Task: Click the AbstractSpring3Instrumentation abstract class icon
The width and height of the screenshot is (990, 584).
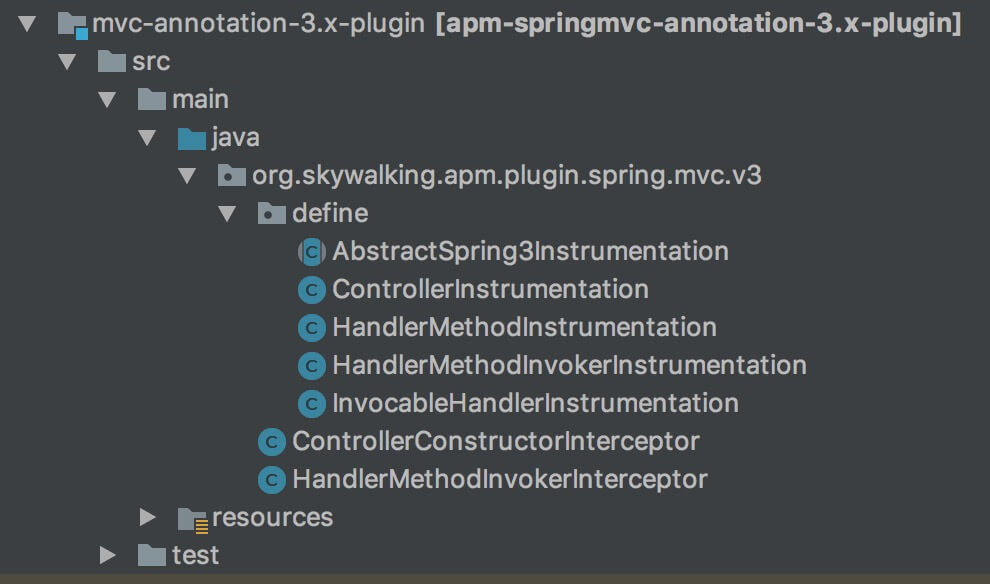Action: point(312,251)
